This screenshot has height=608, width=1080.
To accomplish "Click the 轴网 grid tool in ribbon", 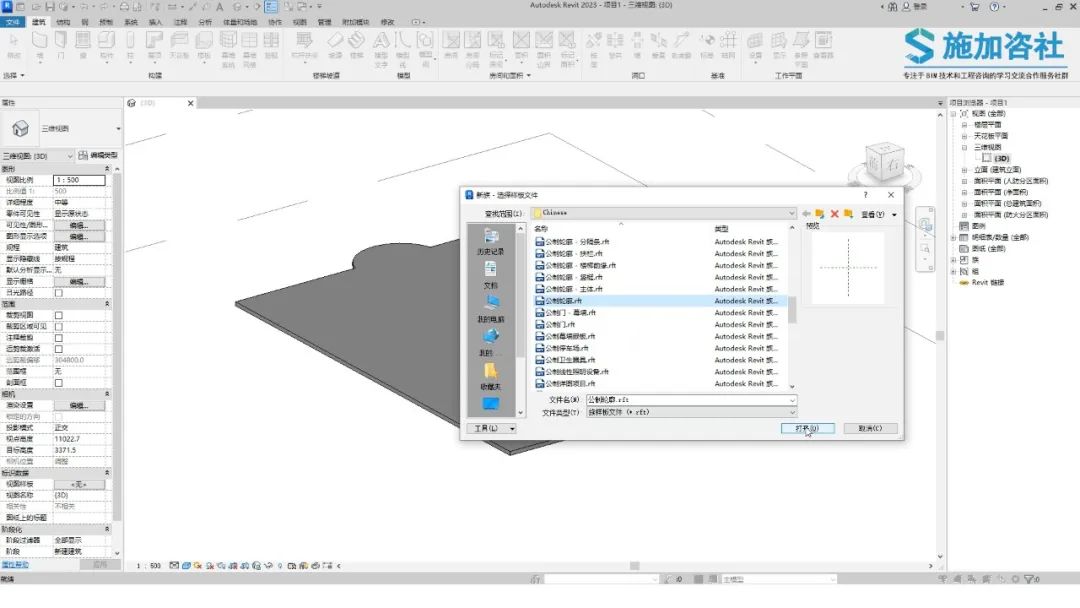I will click(729, 45).
